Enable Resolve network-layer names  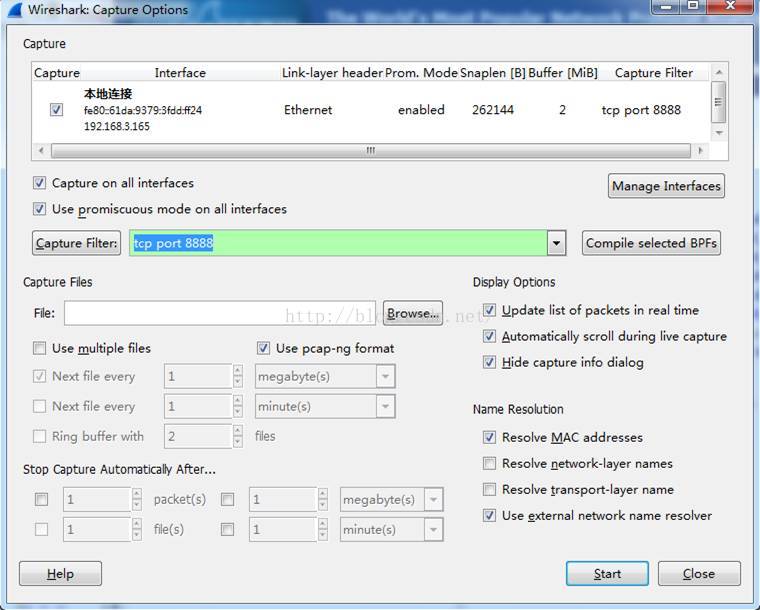[490, 463]
